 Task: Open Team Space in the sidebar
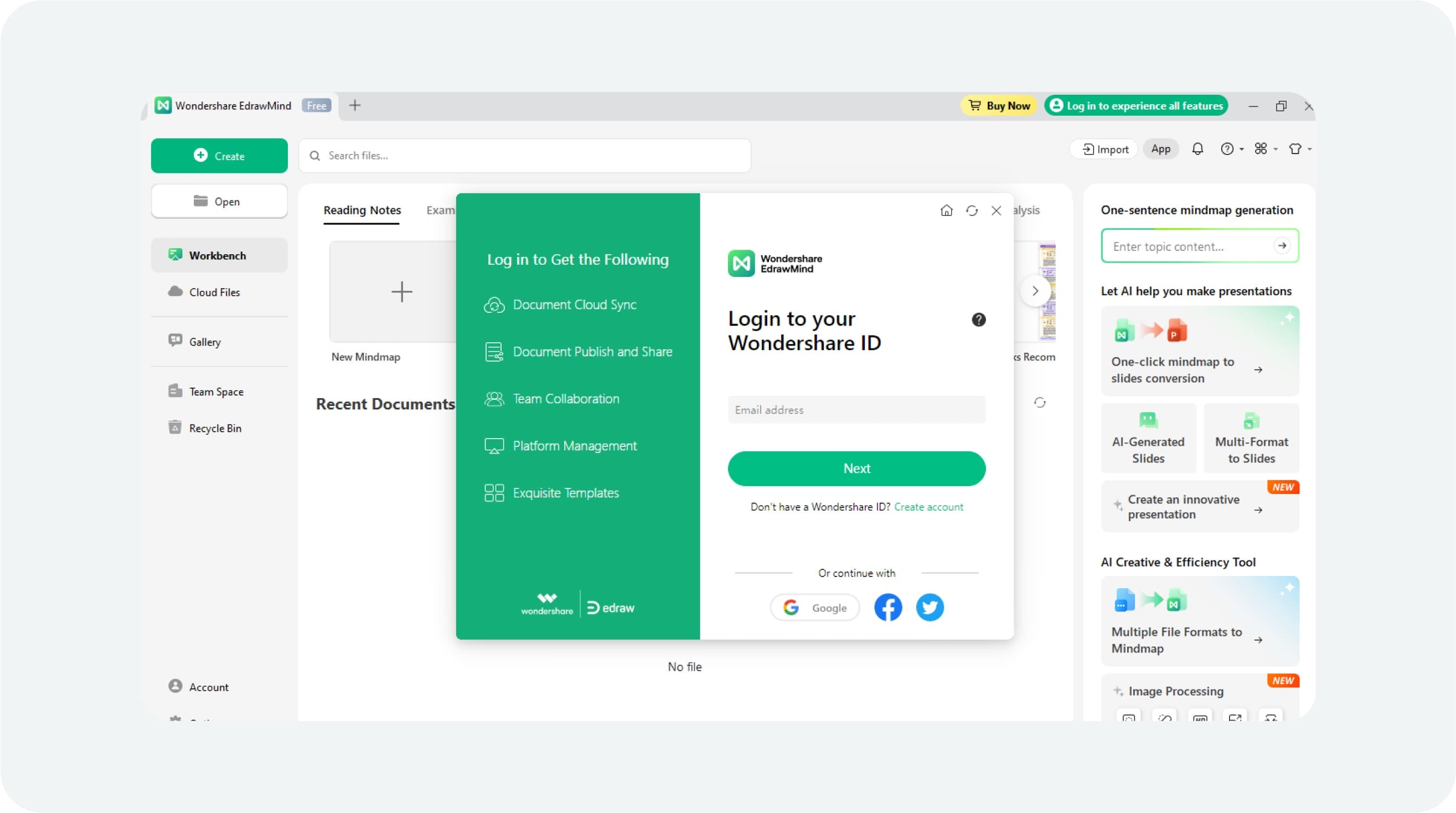point(219,391)
